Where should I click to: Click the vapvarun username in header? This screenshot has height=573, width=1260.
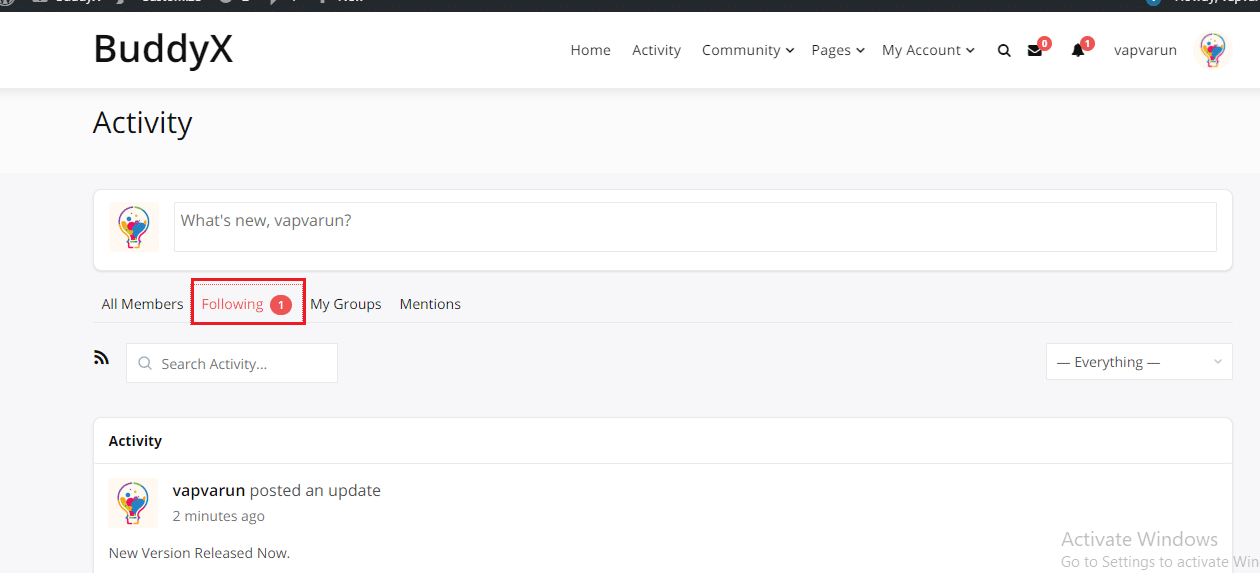pos(1145,50)
